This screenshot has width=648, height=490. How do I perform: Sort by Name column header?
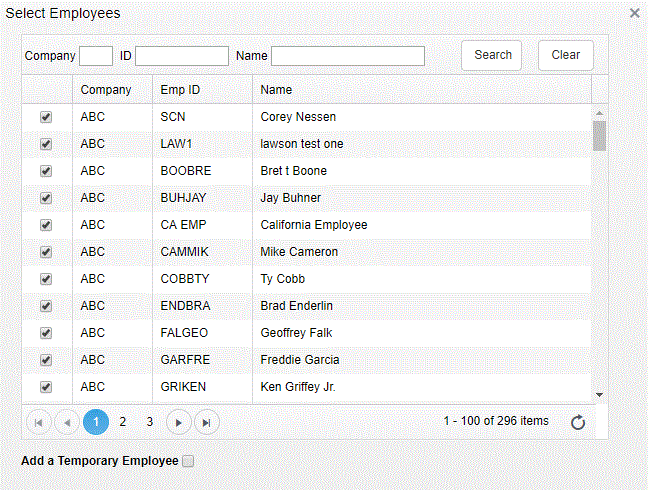(422, 89)
